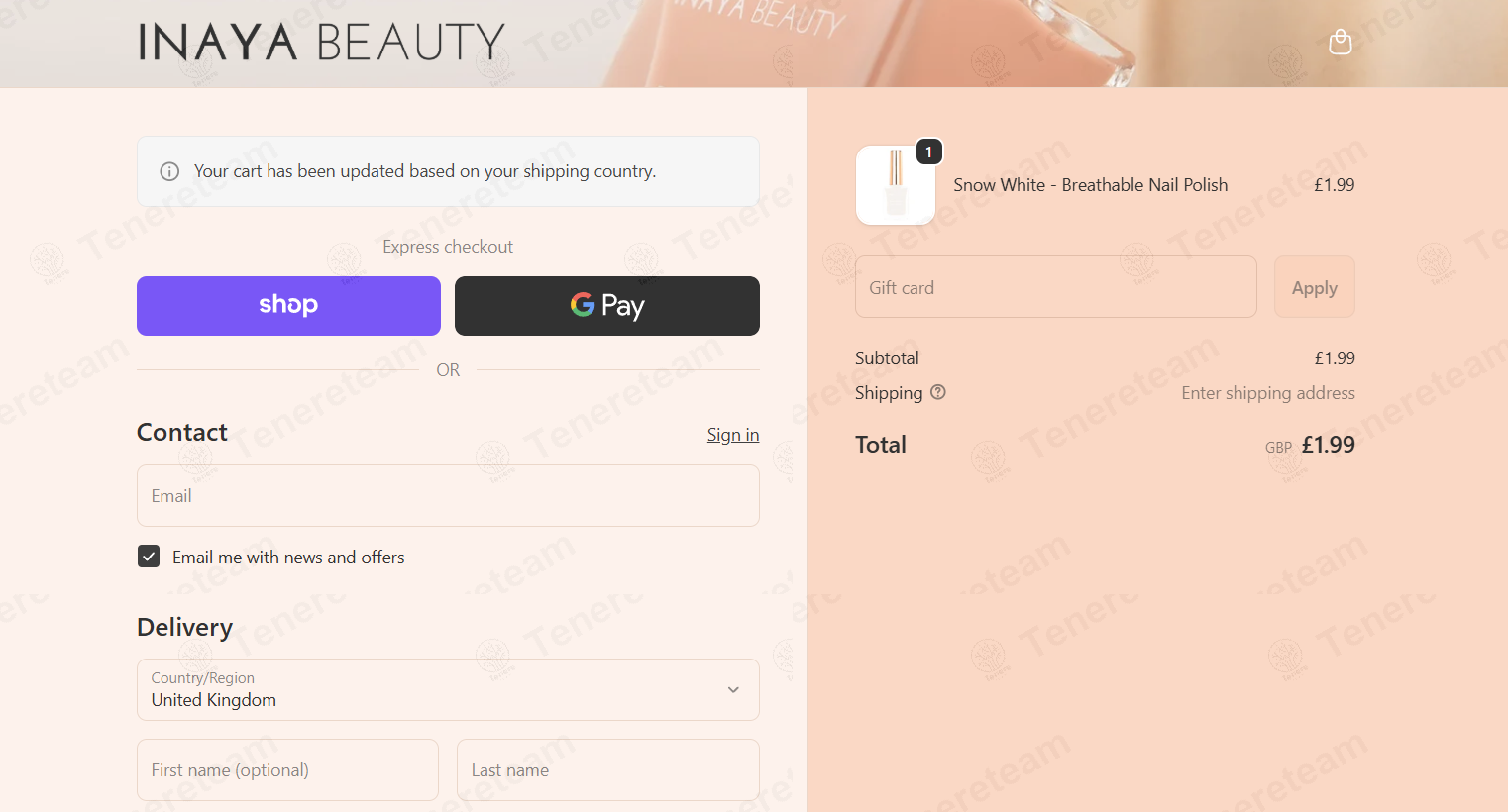This screenshot has height=812, width=1508.
Task: Apply the gift card code
Action: point(1314,287)
